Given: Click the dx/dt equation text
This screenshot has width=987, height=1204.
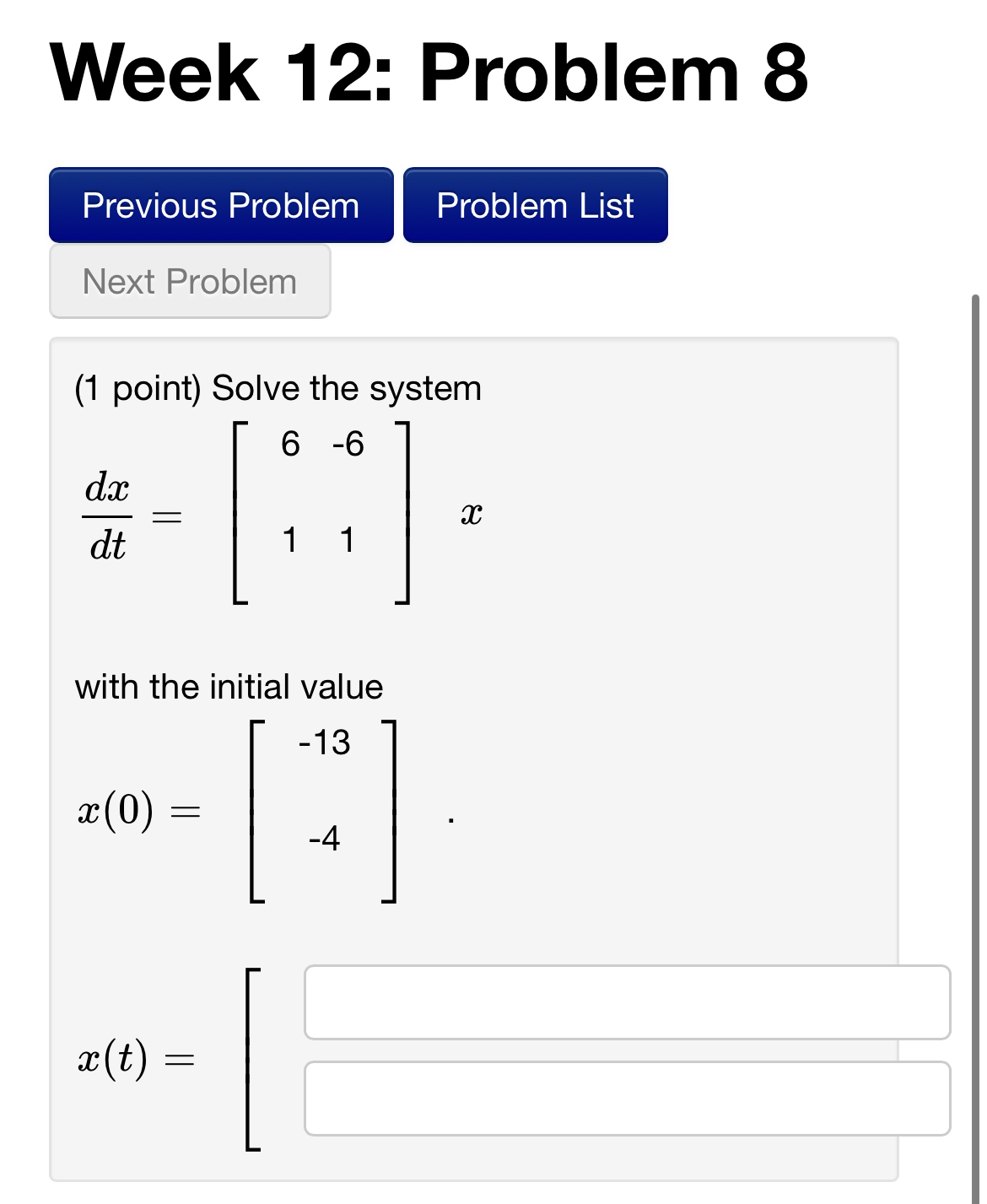Looking at the screenshot, I should pyautogui.click(x=106, y=516).
